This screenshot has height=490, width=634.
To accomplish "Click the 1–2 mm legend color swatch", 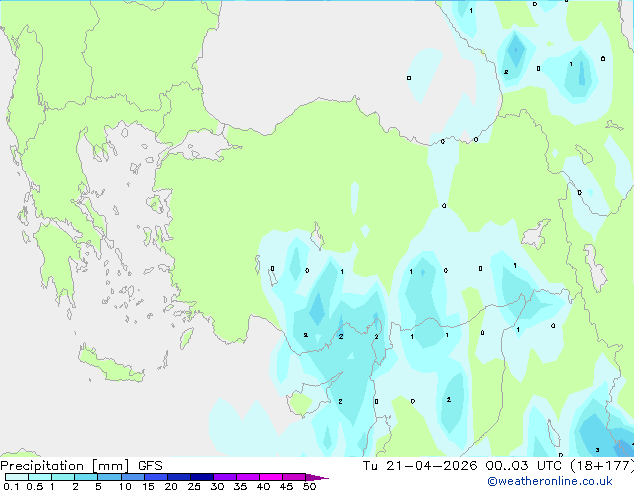I will click(x=63, y=477).
